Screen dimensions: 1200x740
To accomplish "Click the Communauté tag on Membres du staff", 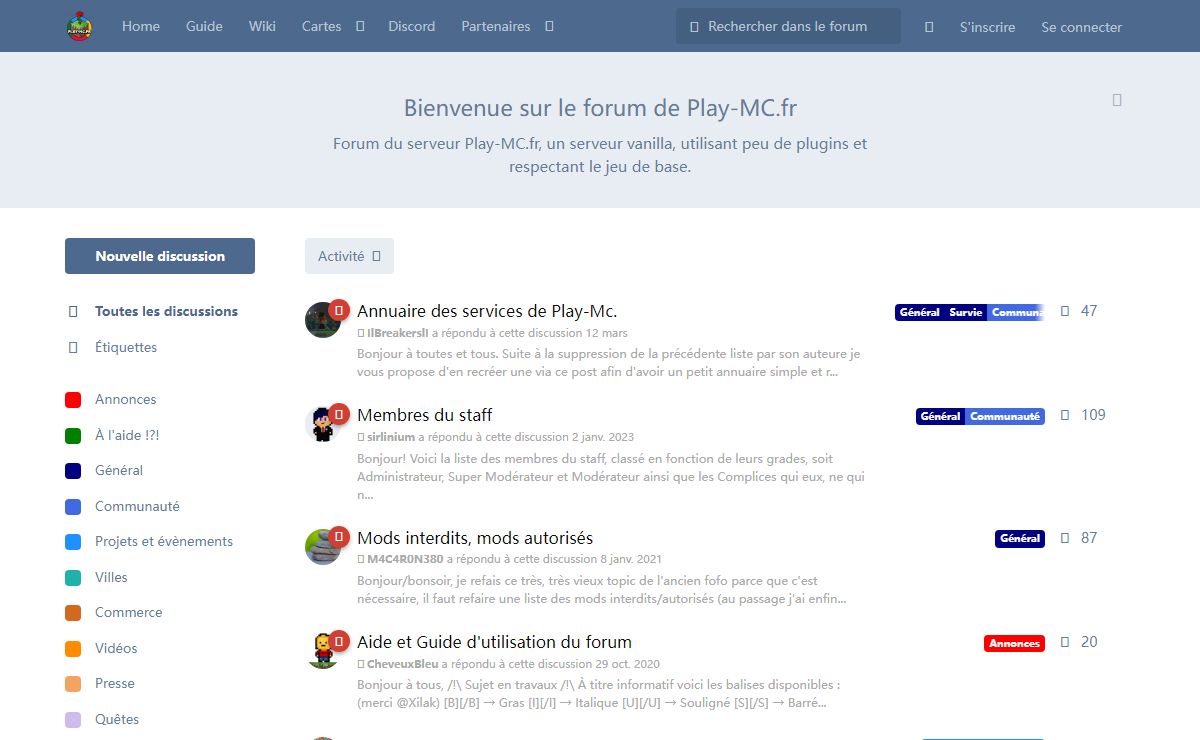I will click(1005, 416).
